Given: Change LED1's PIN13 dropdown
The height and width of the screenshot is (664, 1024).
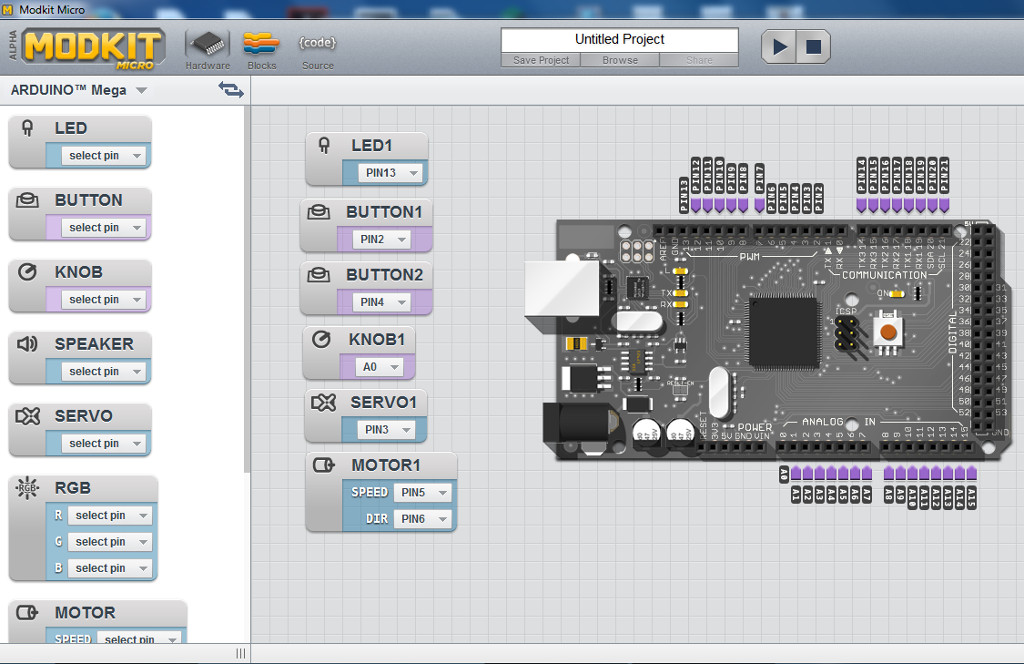Looking at the screenshot, I should pos(390,173).
